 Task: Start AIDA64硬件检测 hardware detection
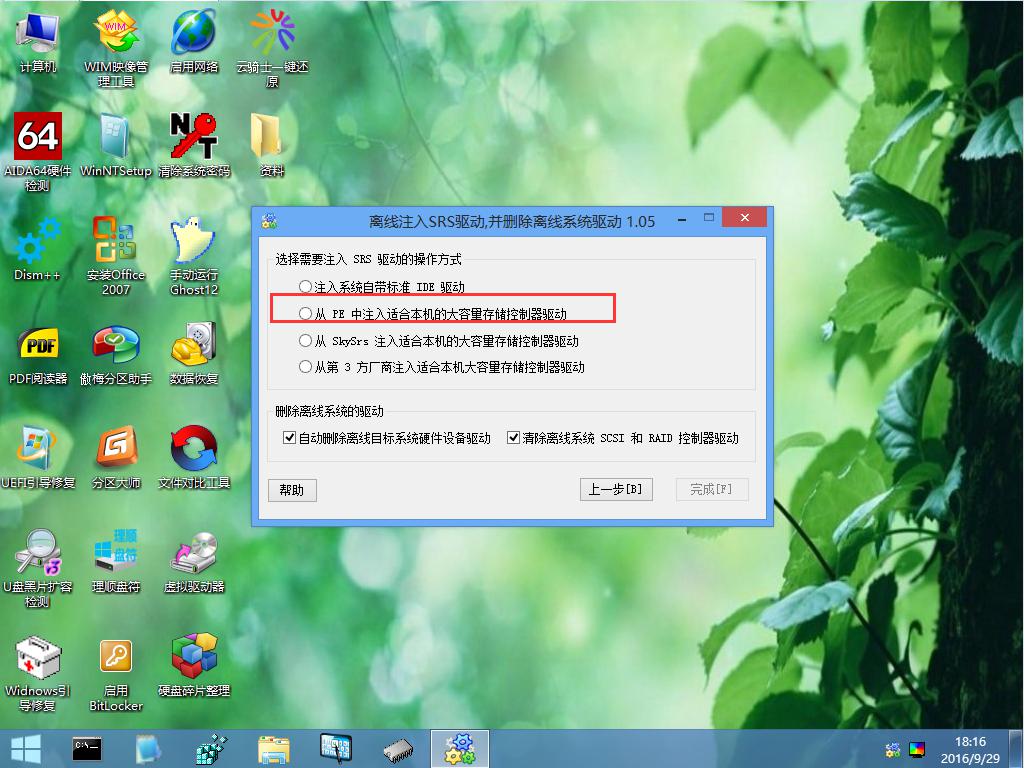(x=37, y=135)
